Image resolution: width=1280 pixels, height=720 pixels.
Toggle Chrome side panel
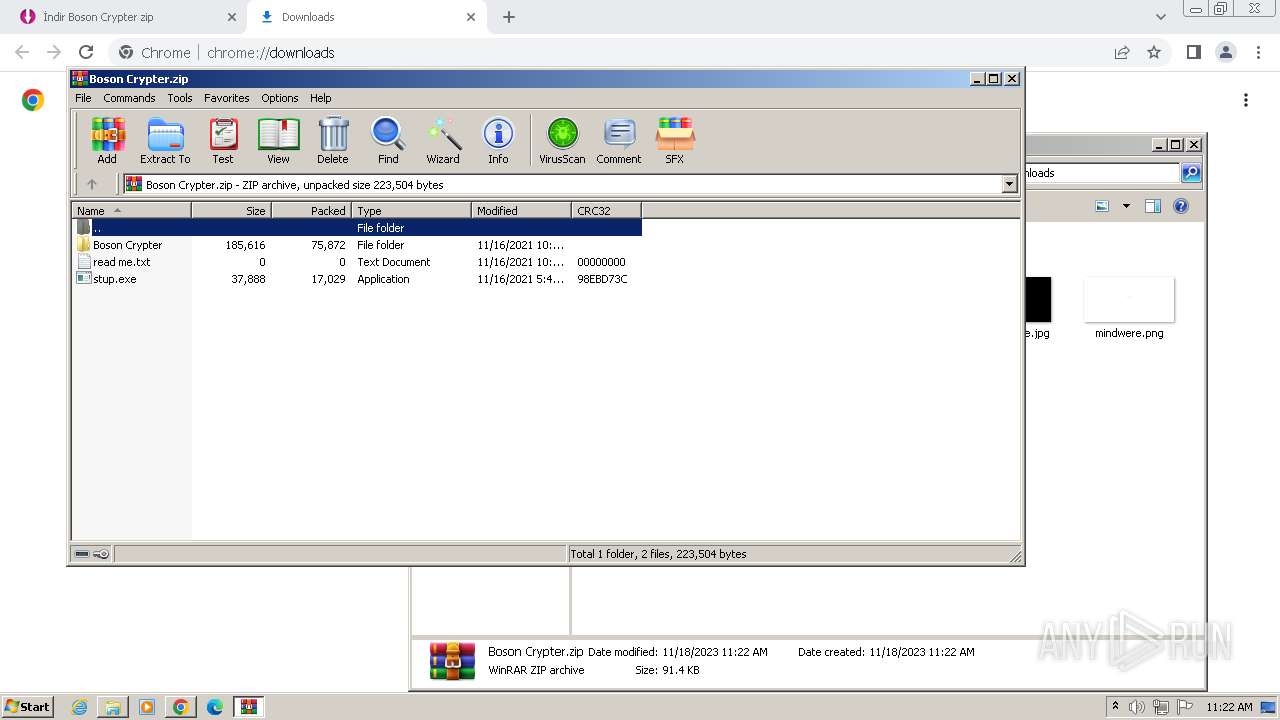[1193, 52]
